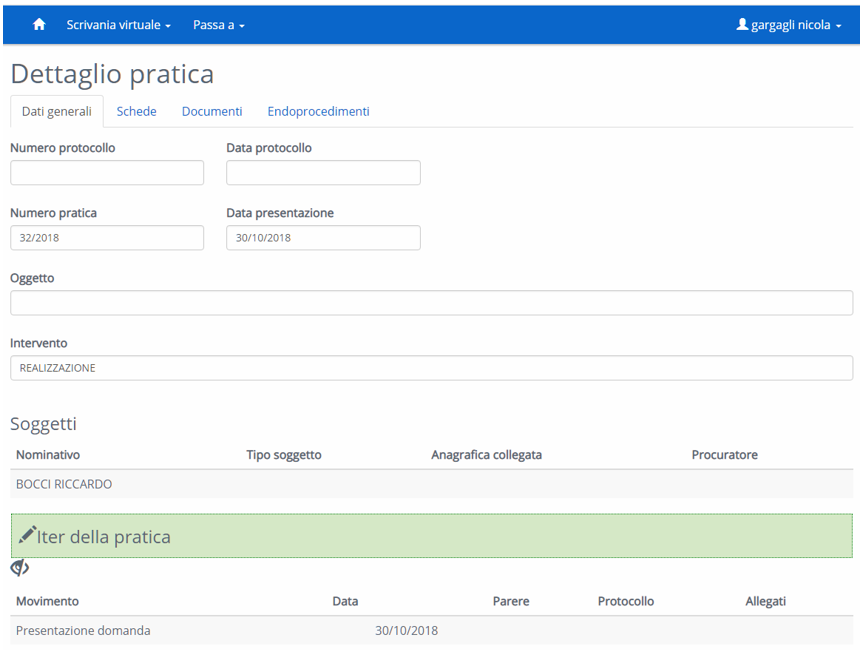Click the pencil icon beside Iter della pratica
Viewport: 862px width, 650px height.
pos(27,535)
